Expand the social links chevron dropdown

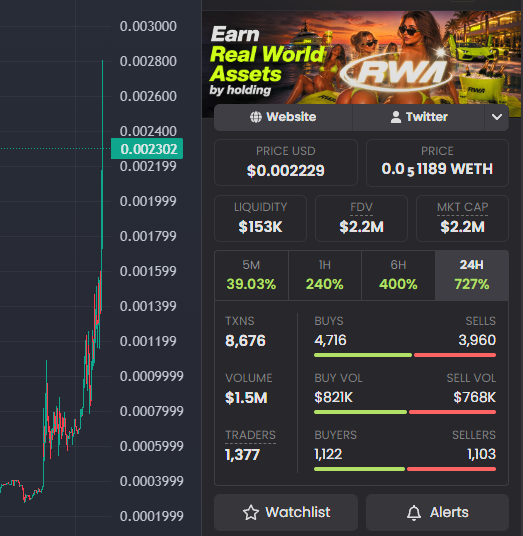[497, 117]
